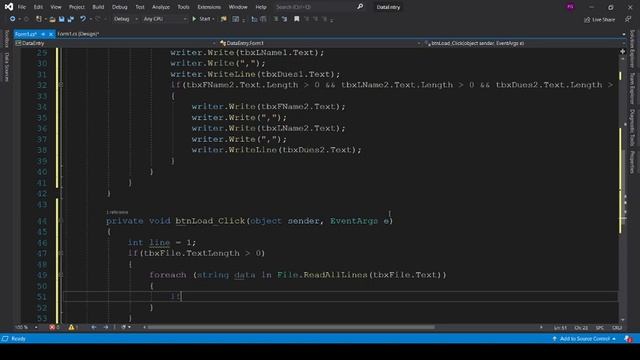Collapse the if block on line 47
Image resolution: width=640 pixels, height=360 pixels.
61,253
